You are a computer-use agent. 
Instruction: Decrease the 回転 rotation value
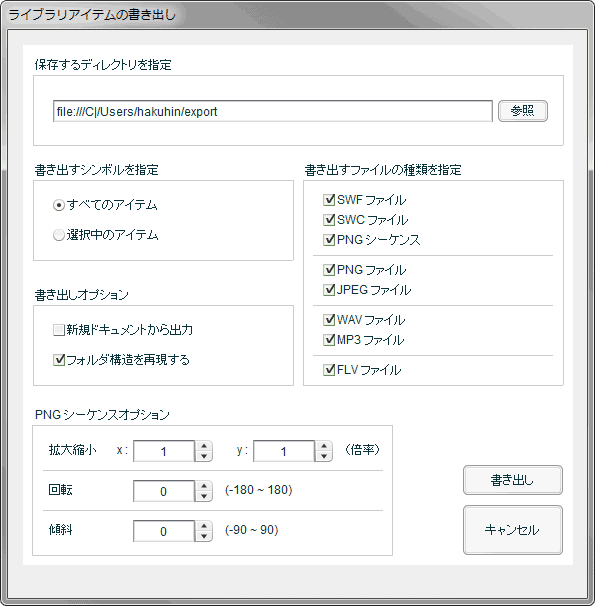pos(204,496)
